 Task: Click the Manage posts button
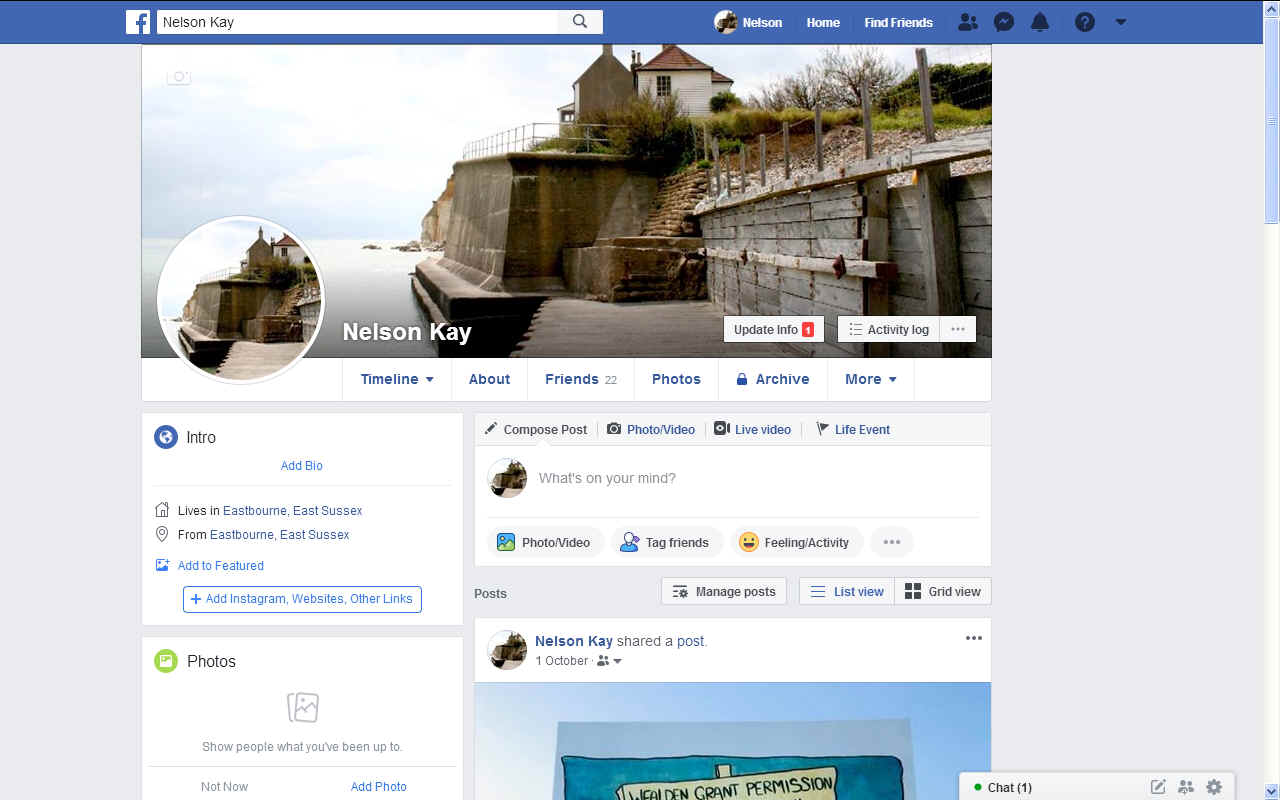tap(724, 591)
